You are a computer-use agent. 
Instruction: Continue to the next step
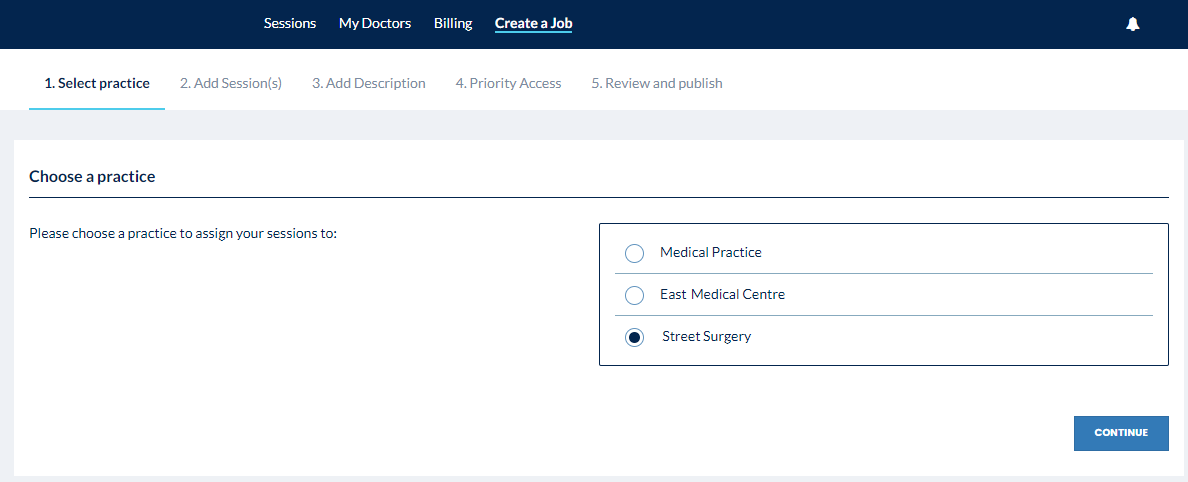coord(1121,433)
